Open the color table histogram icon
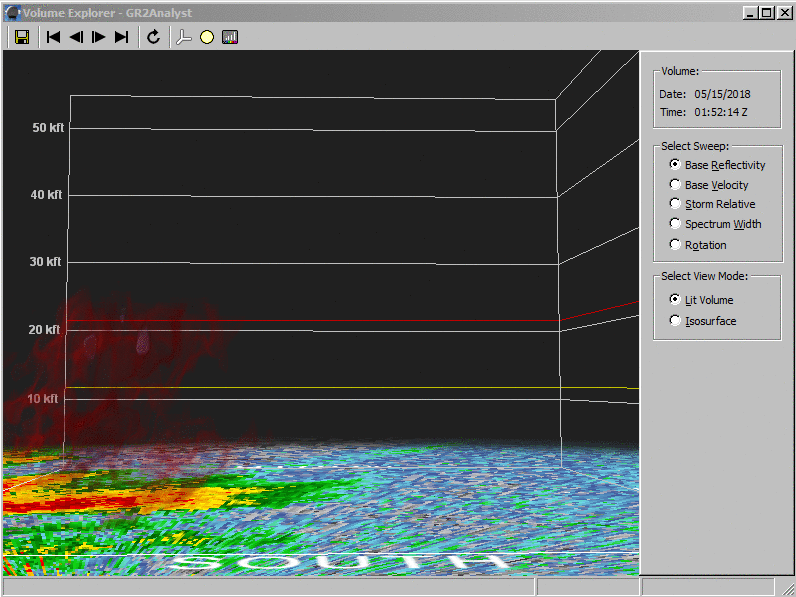The width and height of the screenshot is (796, 597). [x=230, y=37]
